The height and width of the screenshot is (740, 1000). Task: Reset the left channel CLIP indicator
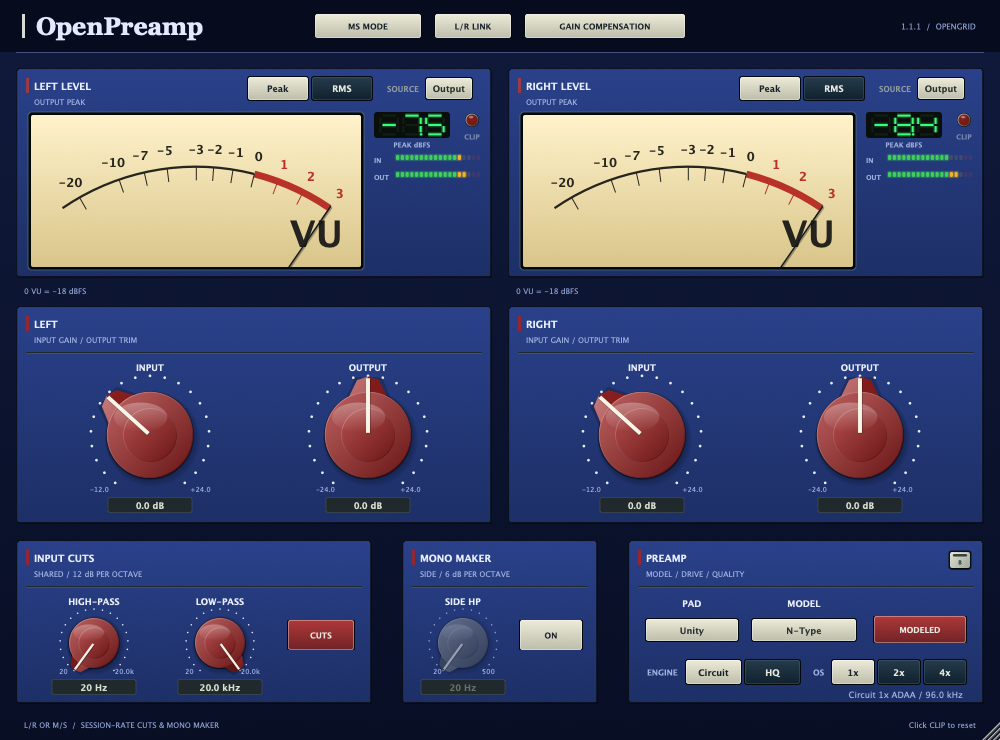[472, 120]
